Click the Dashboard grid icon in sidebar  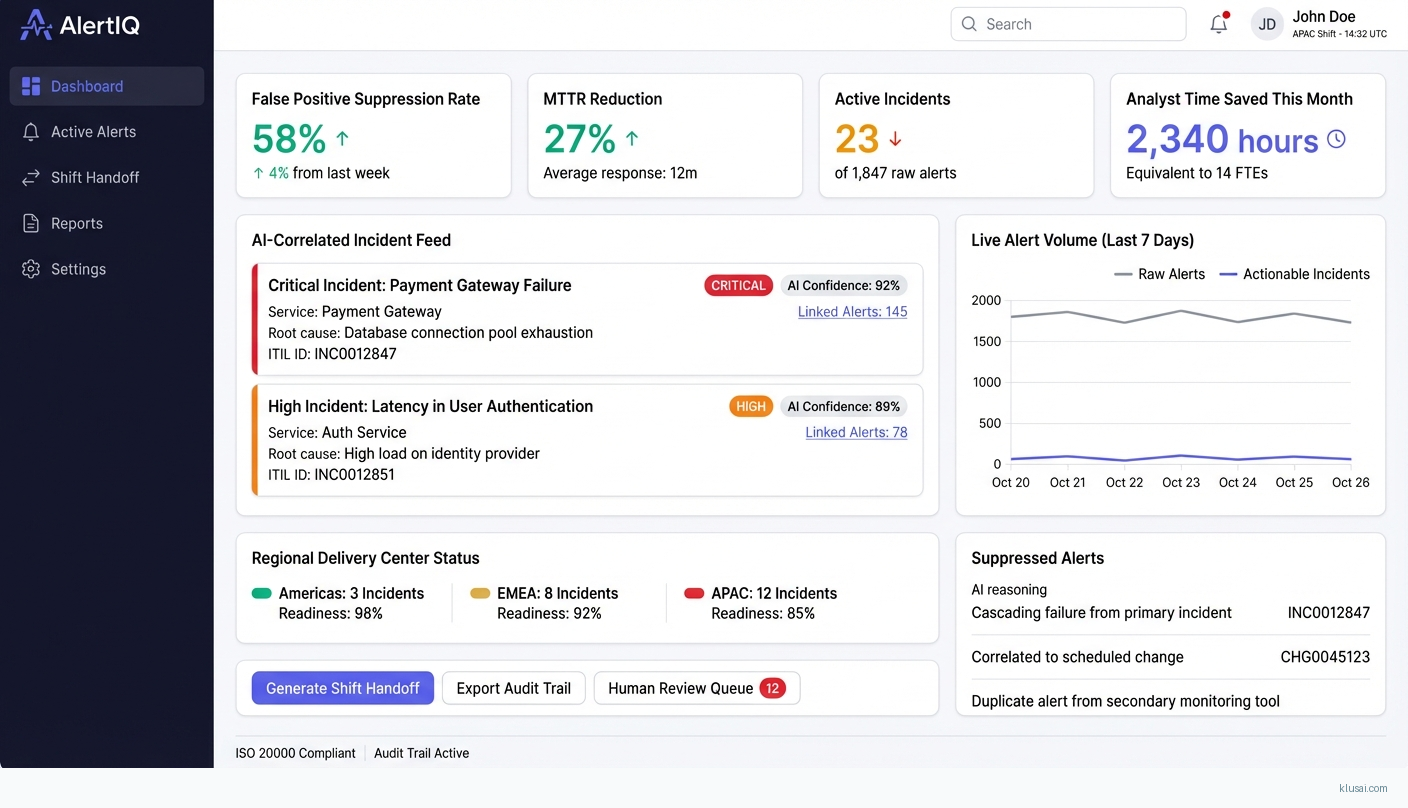tap(31, 87)
